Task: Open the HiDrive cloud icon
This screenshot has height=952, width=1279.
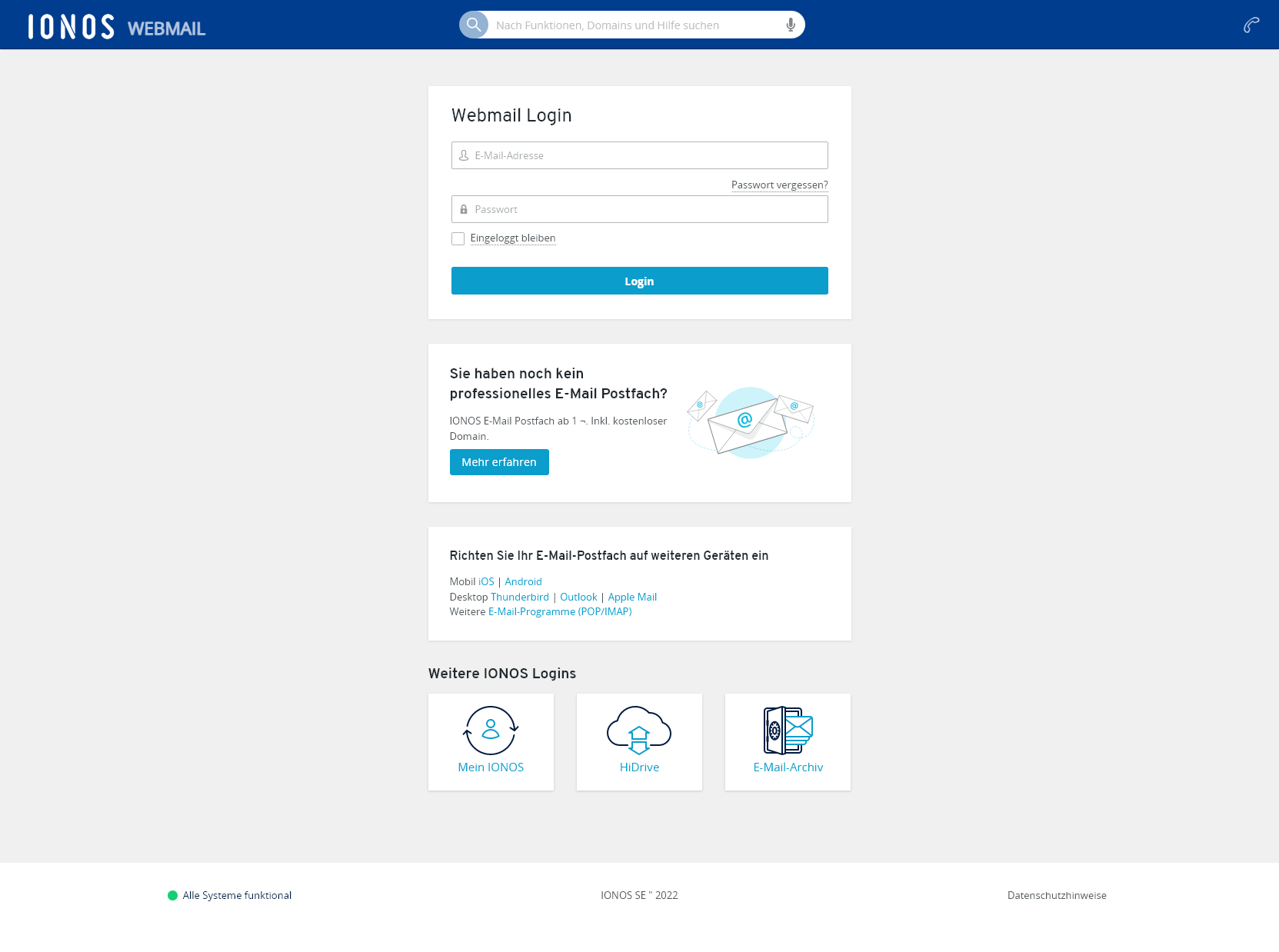Action: [639, 731]
